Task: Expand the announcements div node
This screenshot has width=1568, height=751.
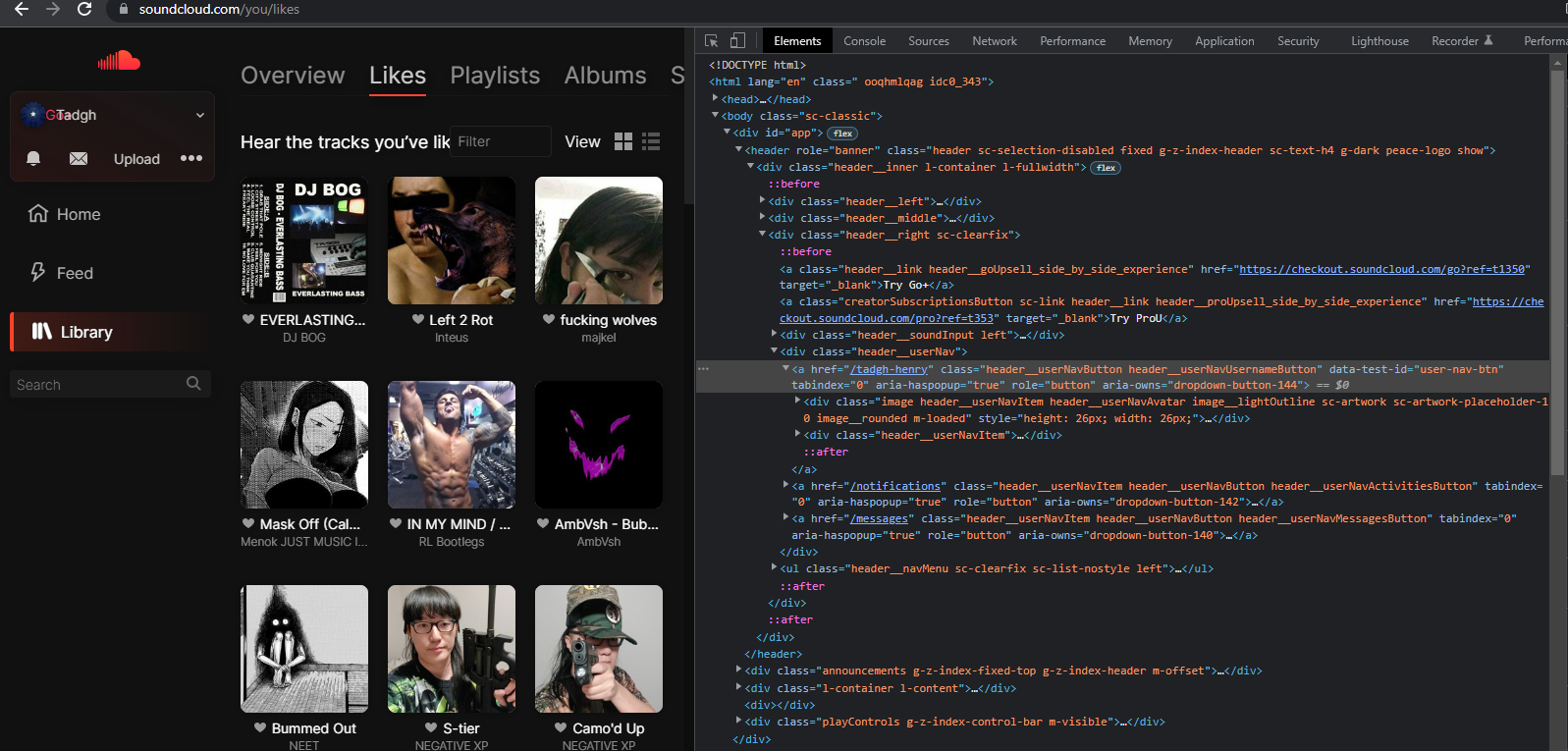Action: 738,670
